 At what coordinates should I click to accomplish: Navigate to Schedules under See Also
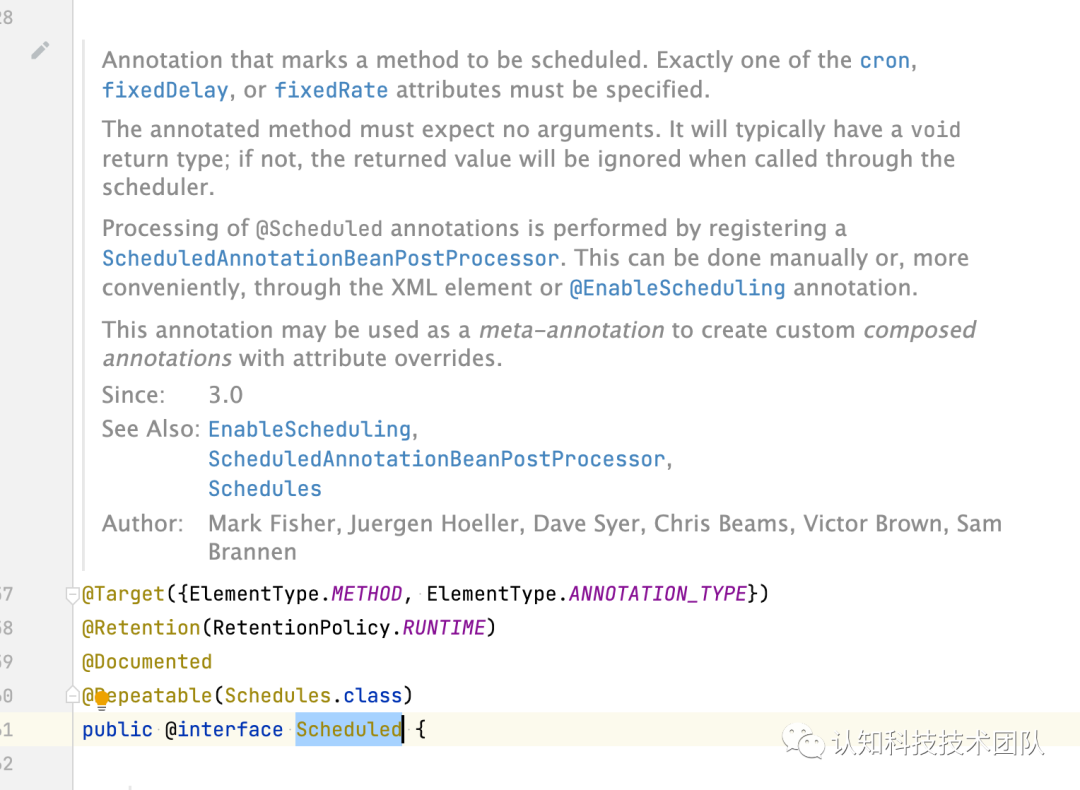[265, 489]
